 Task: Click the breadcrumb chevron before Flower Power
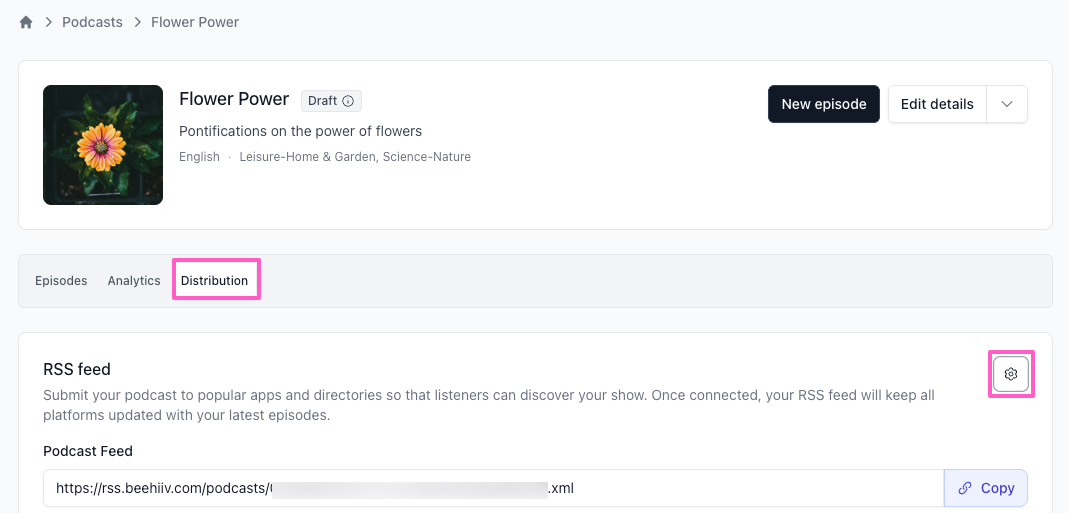(x=136, y=22)
